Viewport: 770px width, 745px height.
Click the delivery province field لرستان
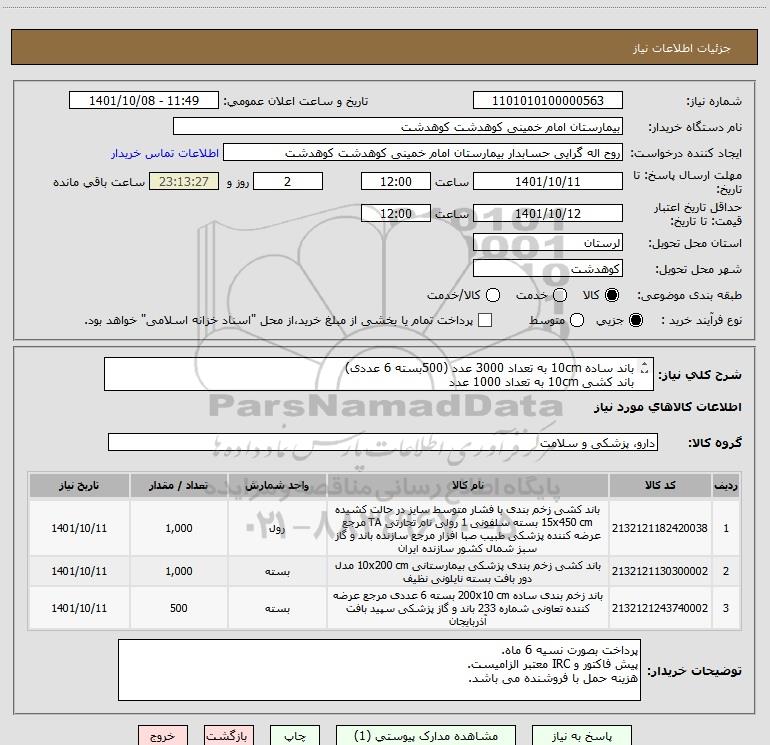point(548,243)
